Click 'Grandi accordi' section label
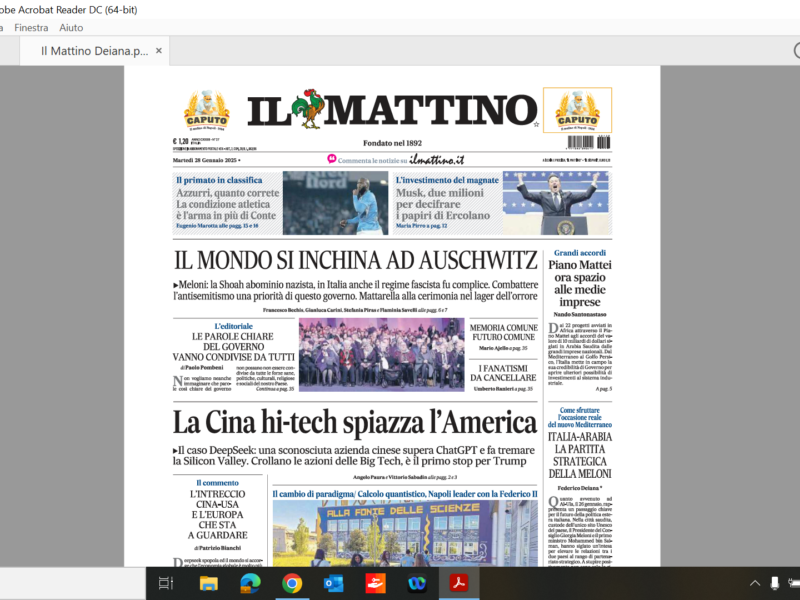This screenshot has height=600, width=800. pos(580,253)
